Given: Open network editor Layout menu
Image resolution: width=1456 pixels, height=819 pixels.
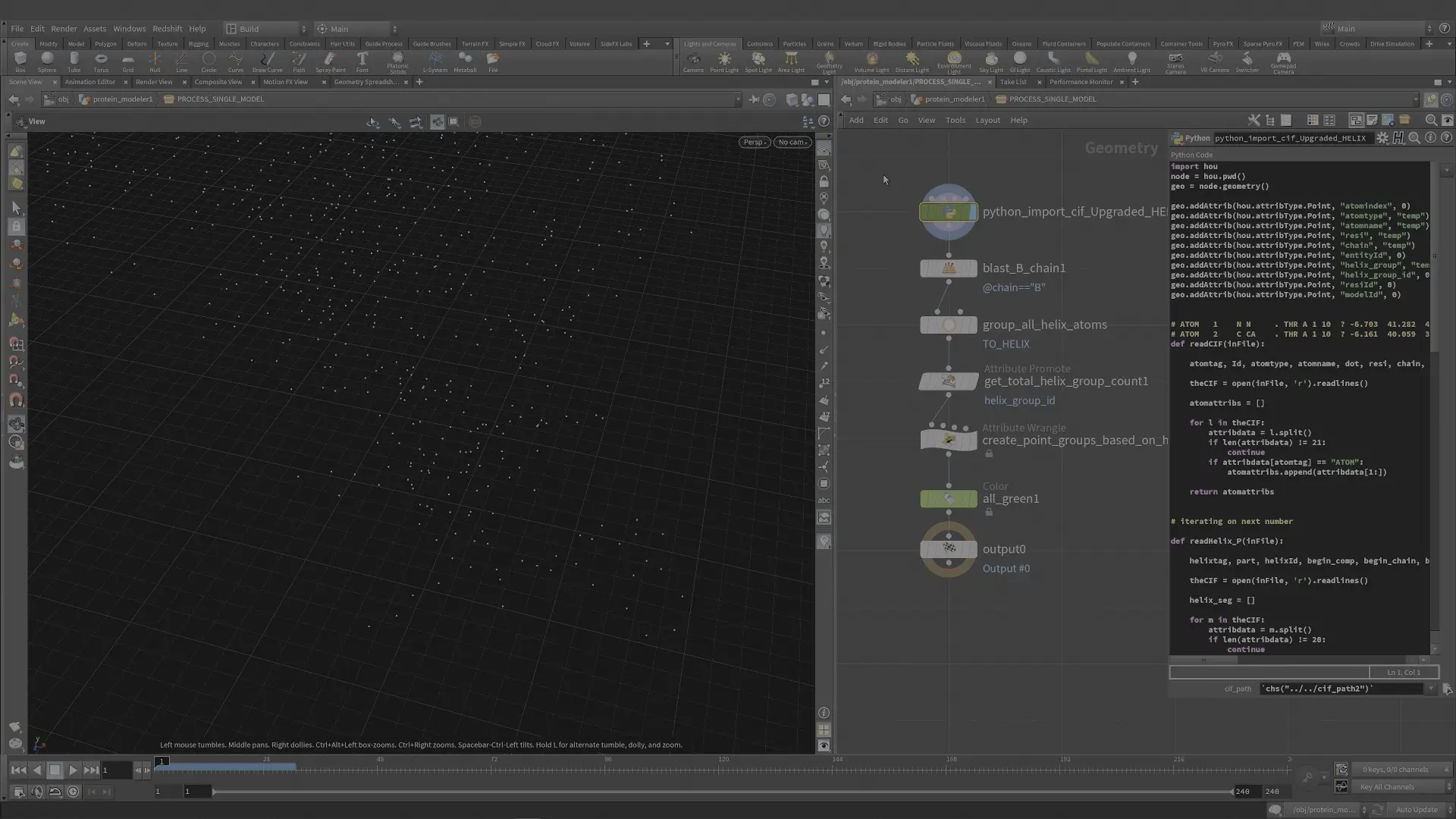Looking at the screenshot, I should (x=987, y=120).
